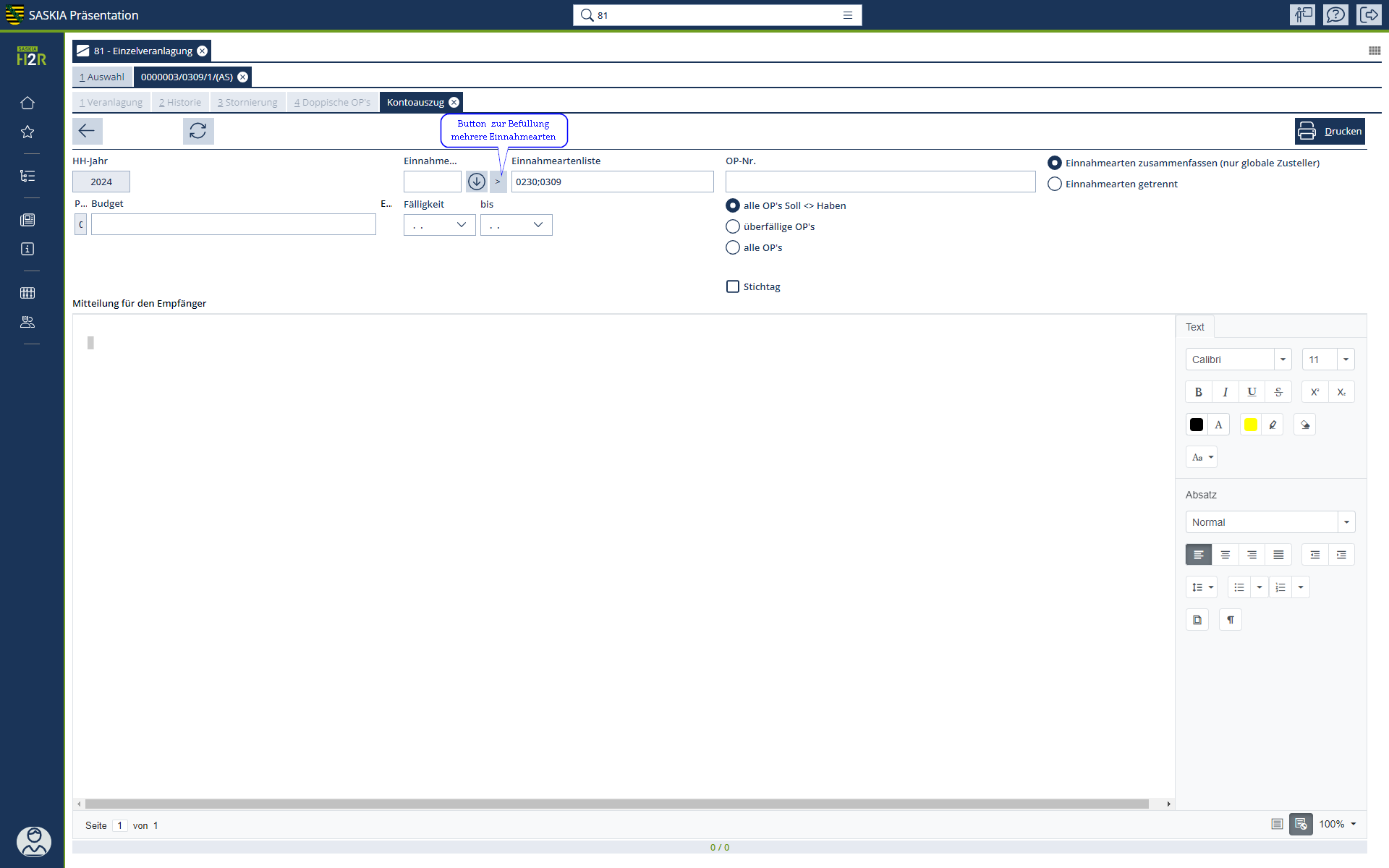This screenshot has height=868, width=1389.
Task: Switch to the 2 Historie tab
Action: point(180,102)
